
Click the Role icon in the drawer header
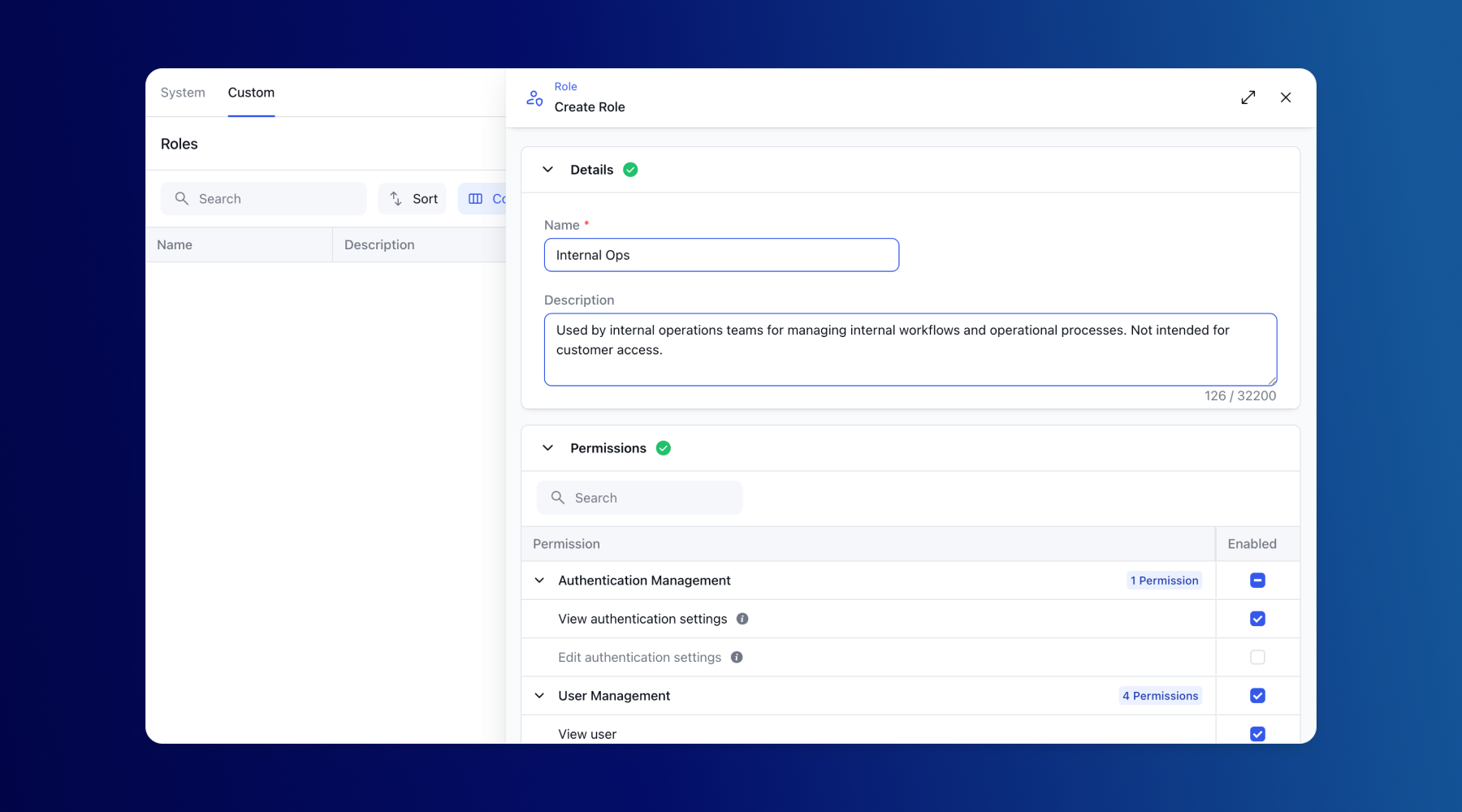pyautogui.click(x=534, y=97)
